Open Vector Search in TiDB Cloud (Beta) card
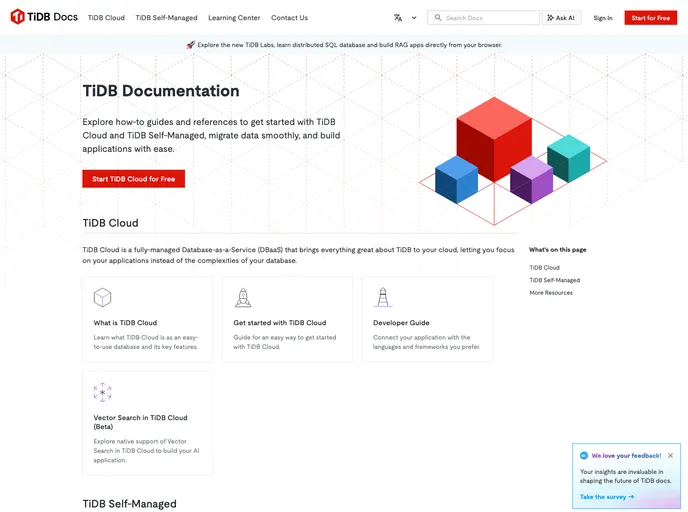 click(x=147, y=423)
